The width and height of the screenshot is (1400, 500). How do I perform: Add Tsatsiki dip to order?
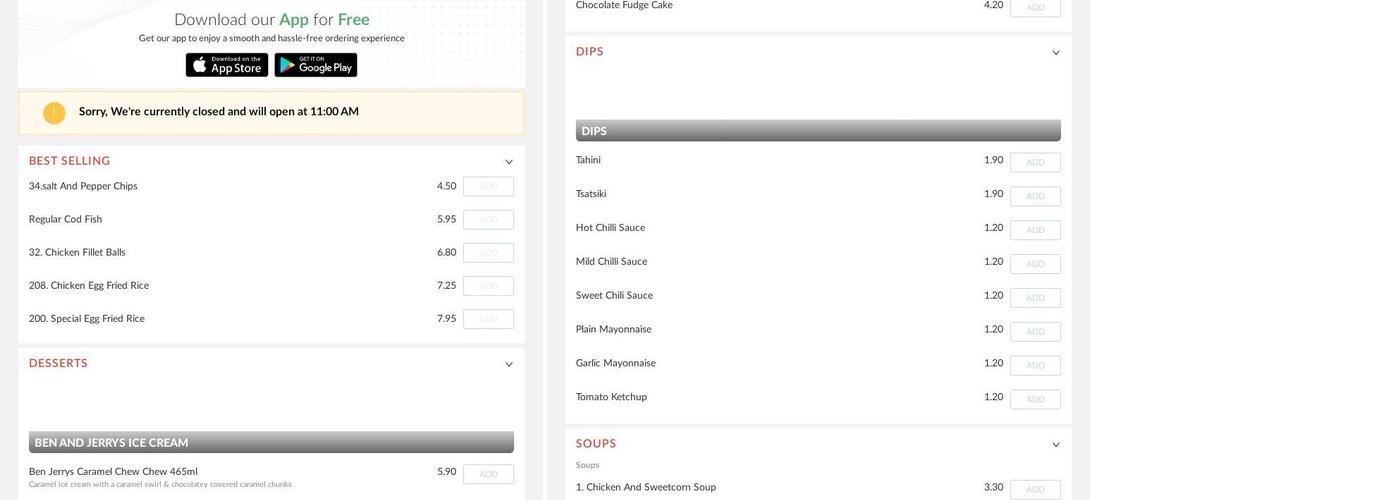(1035, 196)
